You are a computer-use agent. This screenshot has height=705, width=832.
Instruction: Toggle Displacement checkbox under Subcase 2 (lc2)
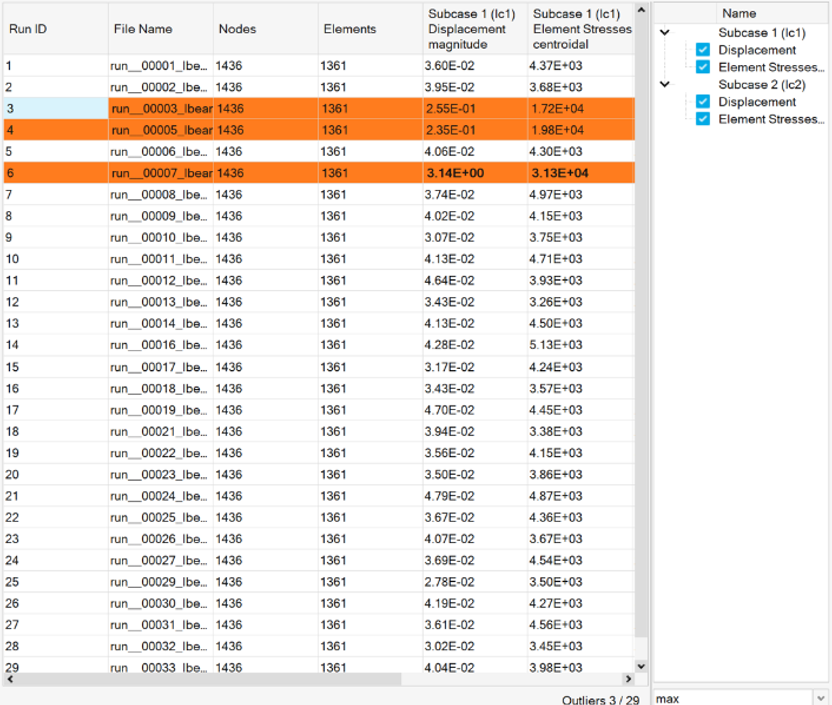pyautogui.click(x=703, y=102)
